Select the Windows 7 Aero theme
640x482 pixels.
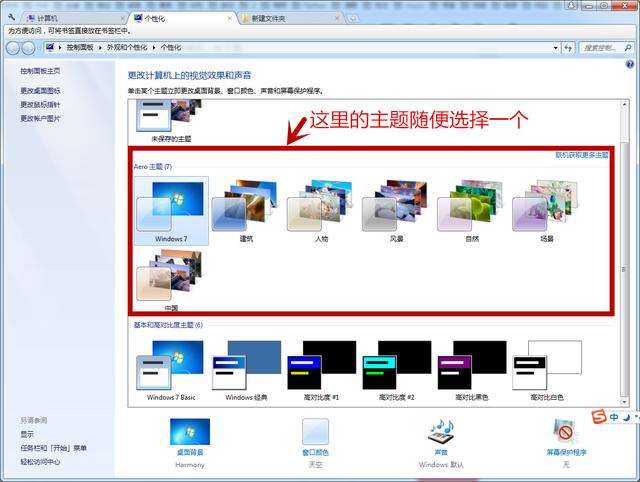pos(171,211)
